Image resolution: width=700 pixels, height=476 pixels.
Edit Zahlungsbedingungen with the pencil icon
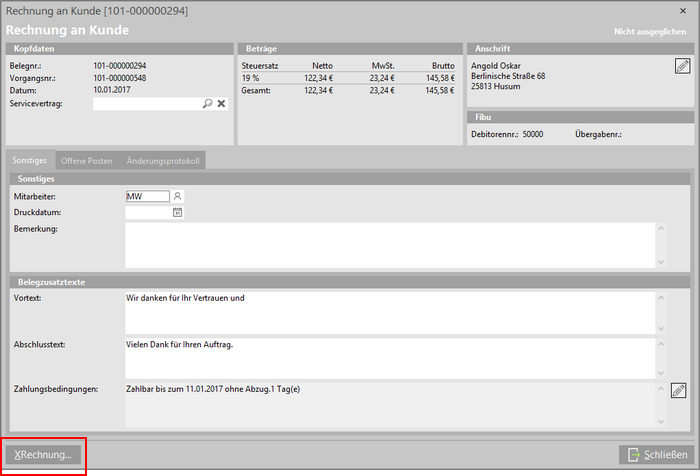(x=678, y=390)
